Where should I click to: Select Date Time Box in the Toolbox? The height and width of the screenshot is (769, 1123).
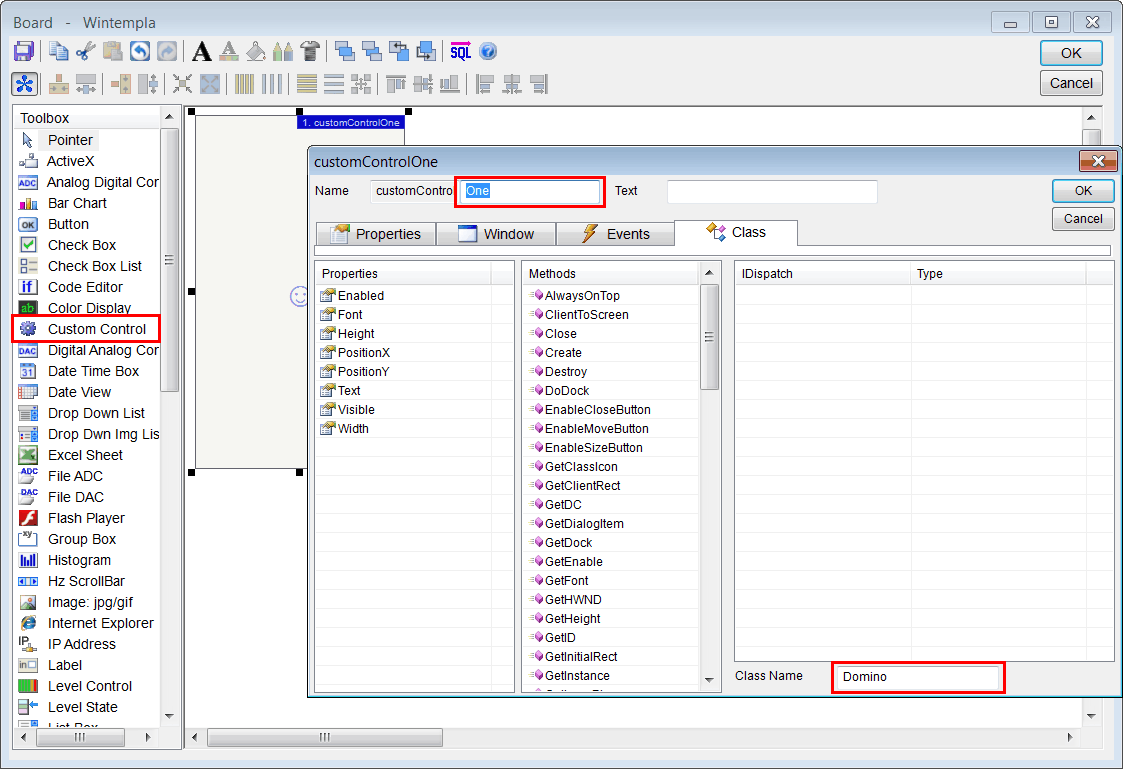93,371
